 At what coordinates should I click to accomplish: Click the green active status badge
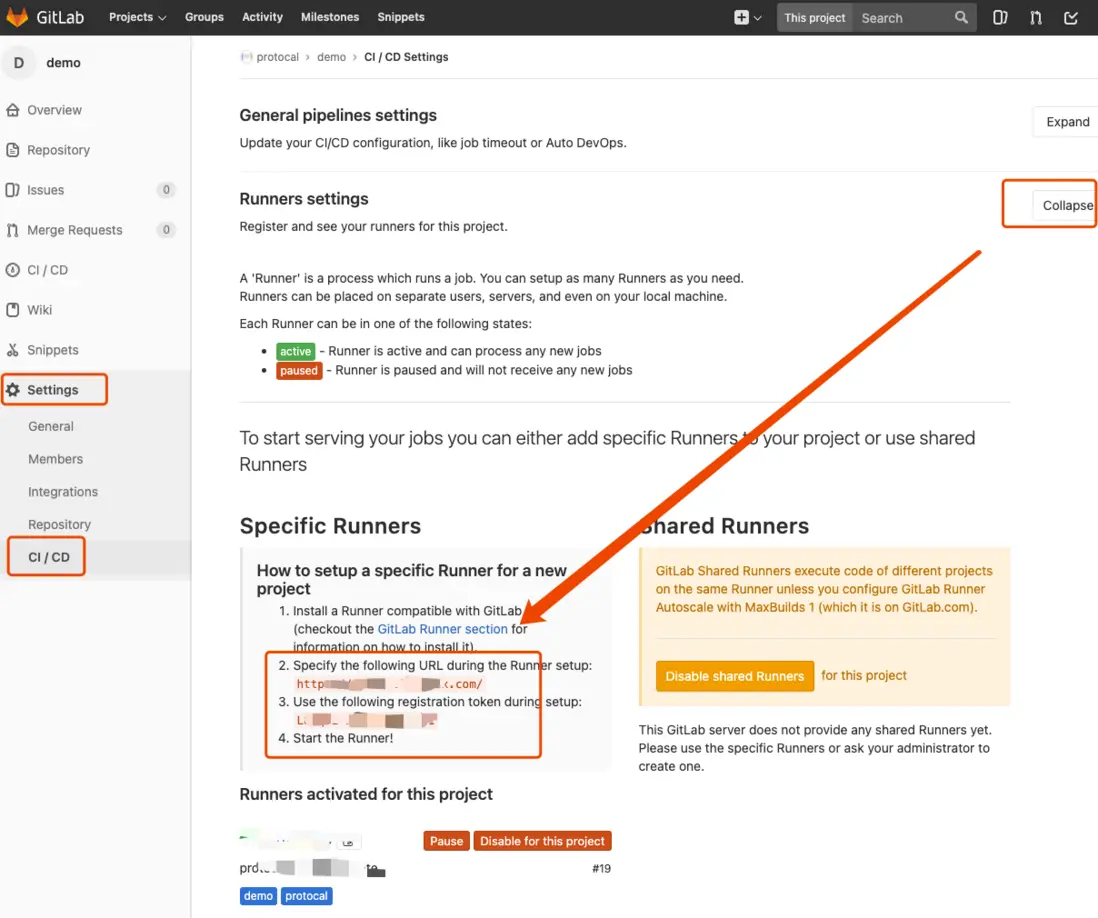(296, 351)
